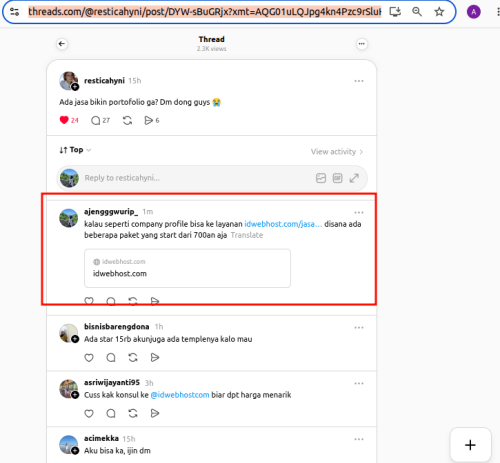Click the '1h' timestamp on bisnisbarengdona's reply
This screenshot has height=463, width=500.
click(x=159, y=327)
